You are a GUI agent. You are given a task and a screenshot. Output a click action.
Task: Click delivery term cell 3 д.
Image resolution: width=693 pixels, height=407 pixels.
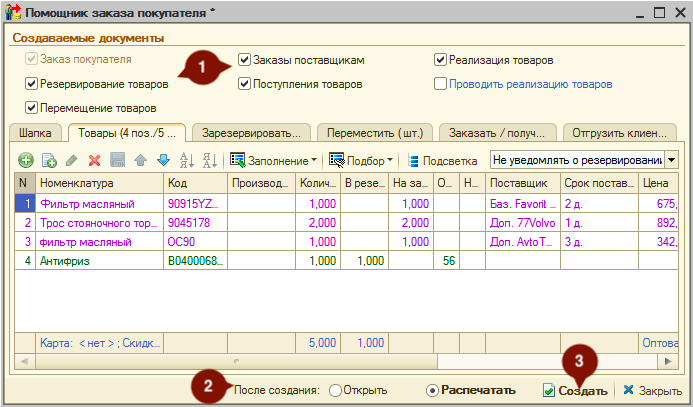tap(599, 242)
